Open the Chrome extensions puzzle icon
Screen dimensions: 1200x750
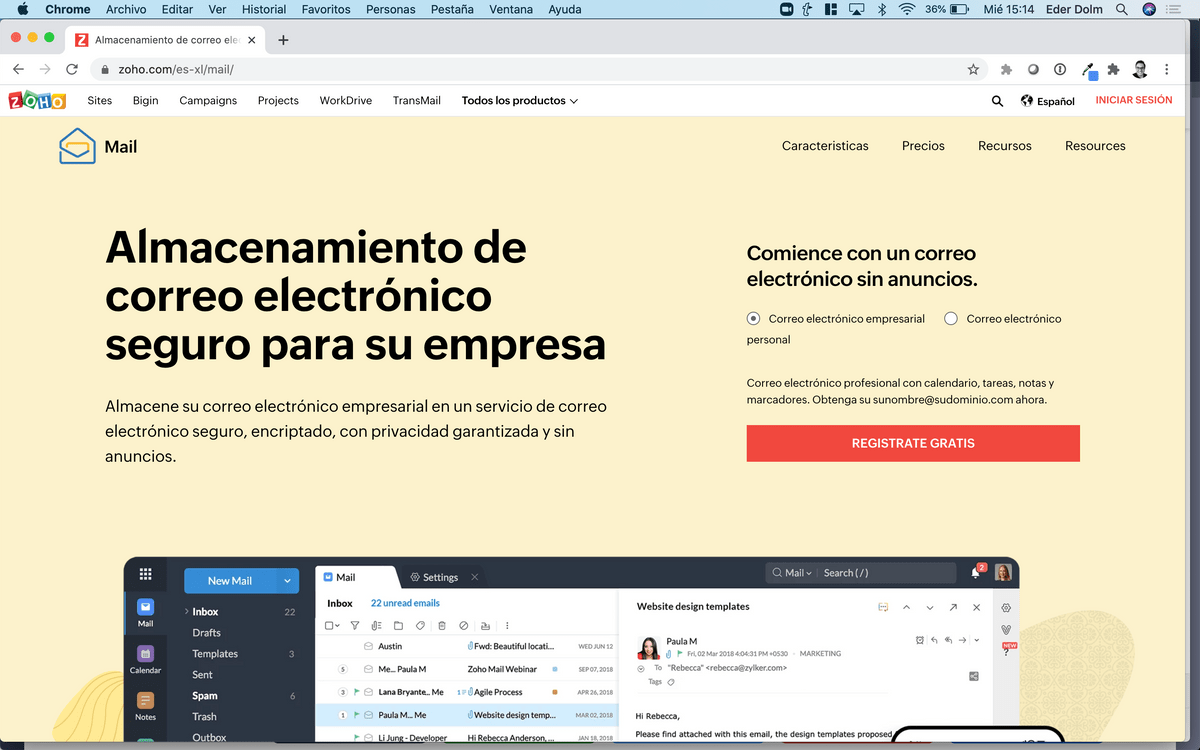pyautogui.click(x=1113, y=70)
